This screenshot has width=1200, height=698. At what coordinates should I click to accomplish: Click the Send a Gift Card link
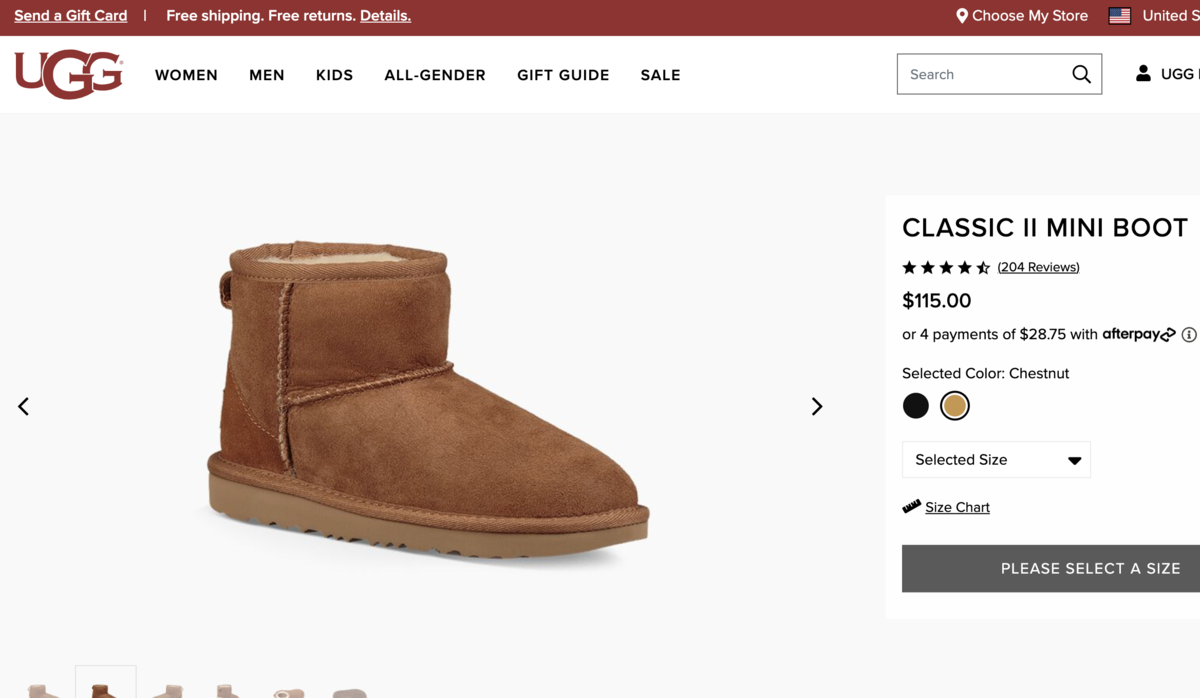70,15
